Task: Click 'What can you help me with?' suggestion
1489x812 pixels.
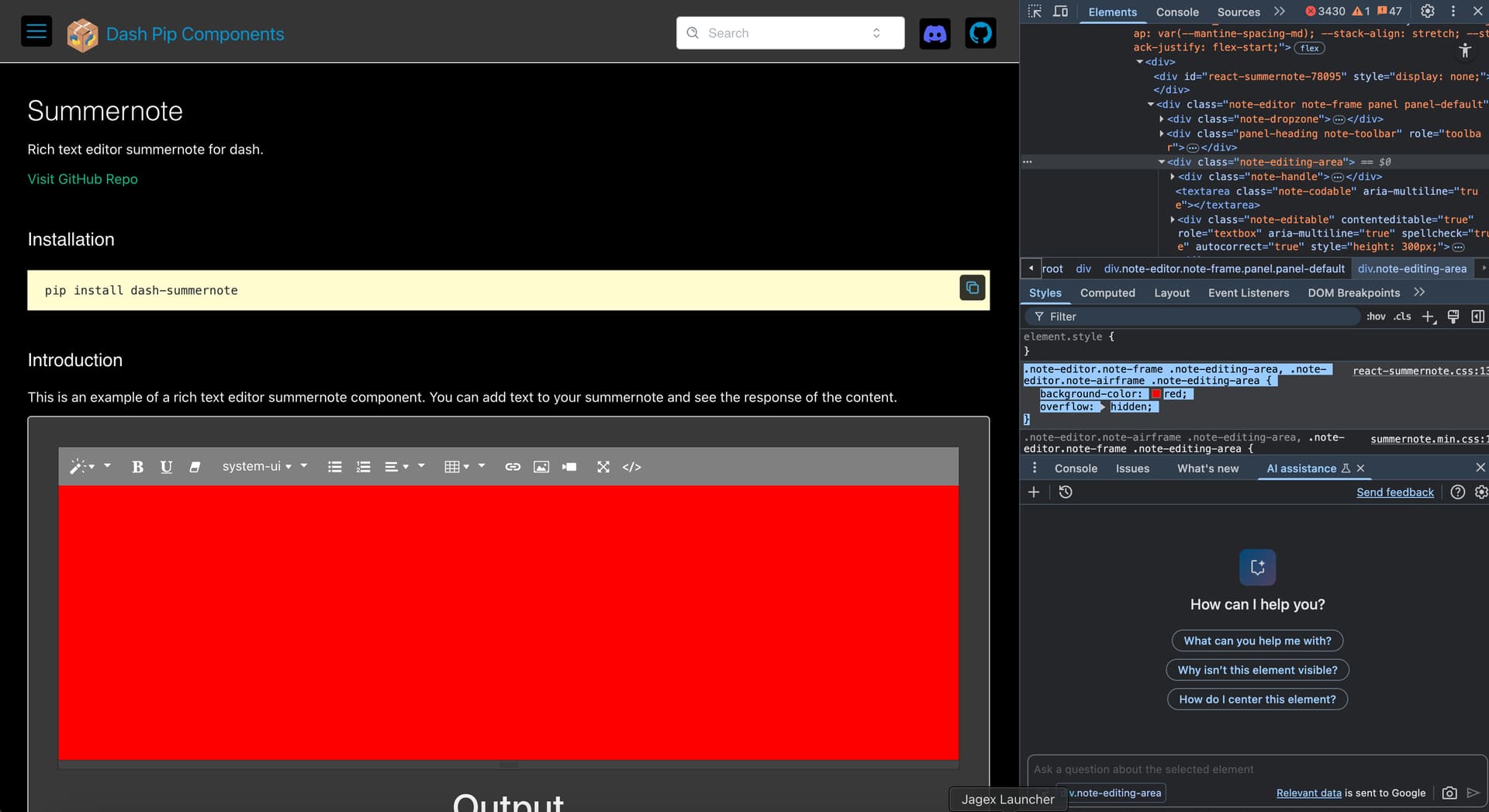Action: [x=1257, y=641]
